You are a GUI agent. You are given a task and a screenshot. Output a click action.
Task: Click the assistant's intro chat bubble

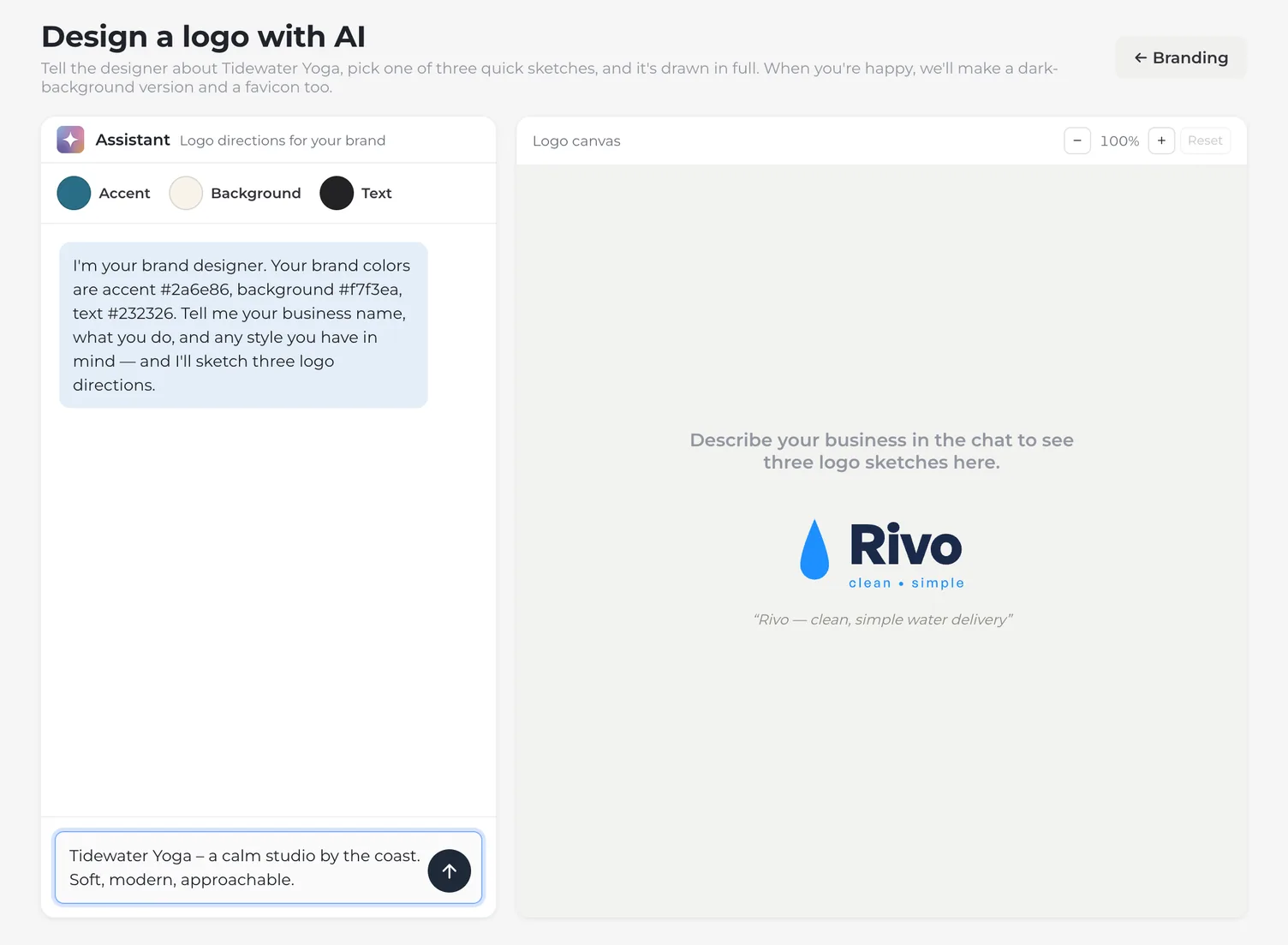243,325
